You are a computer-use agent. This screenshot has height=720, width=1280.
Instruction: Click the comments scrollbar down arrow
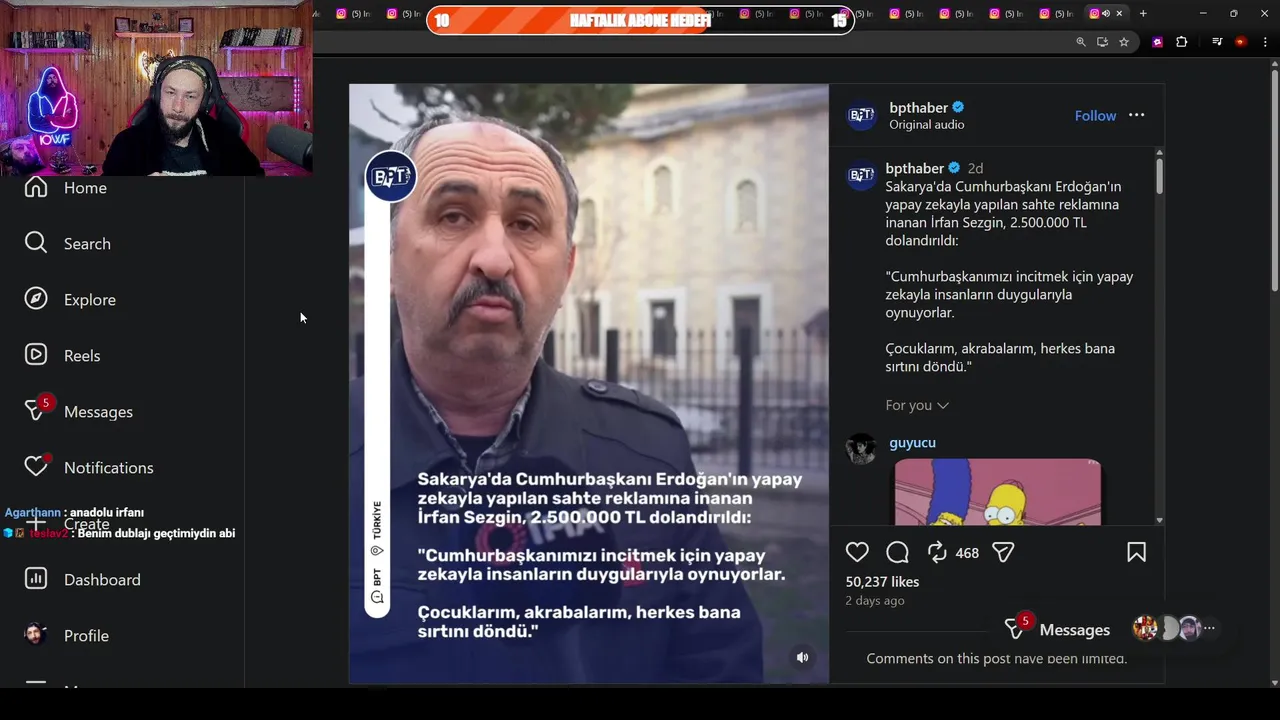[x=1159, y=520]
